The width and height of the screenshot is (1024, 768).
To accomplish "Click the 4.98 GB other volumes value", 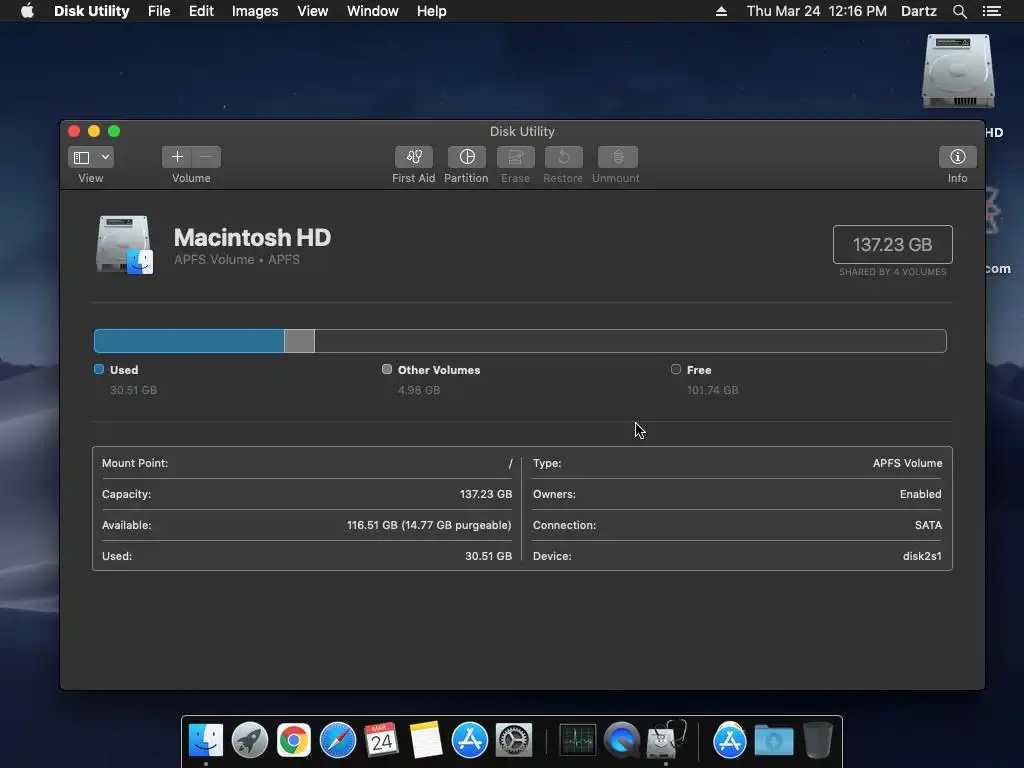I will click(x=419, y=390).
